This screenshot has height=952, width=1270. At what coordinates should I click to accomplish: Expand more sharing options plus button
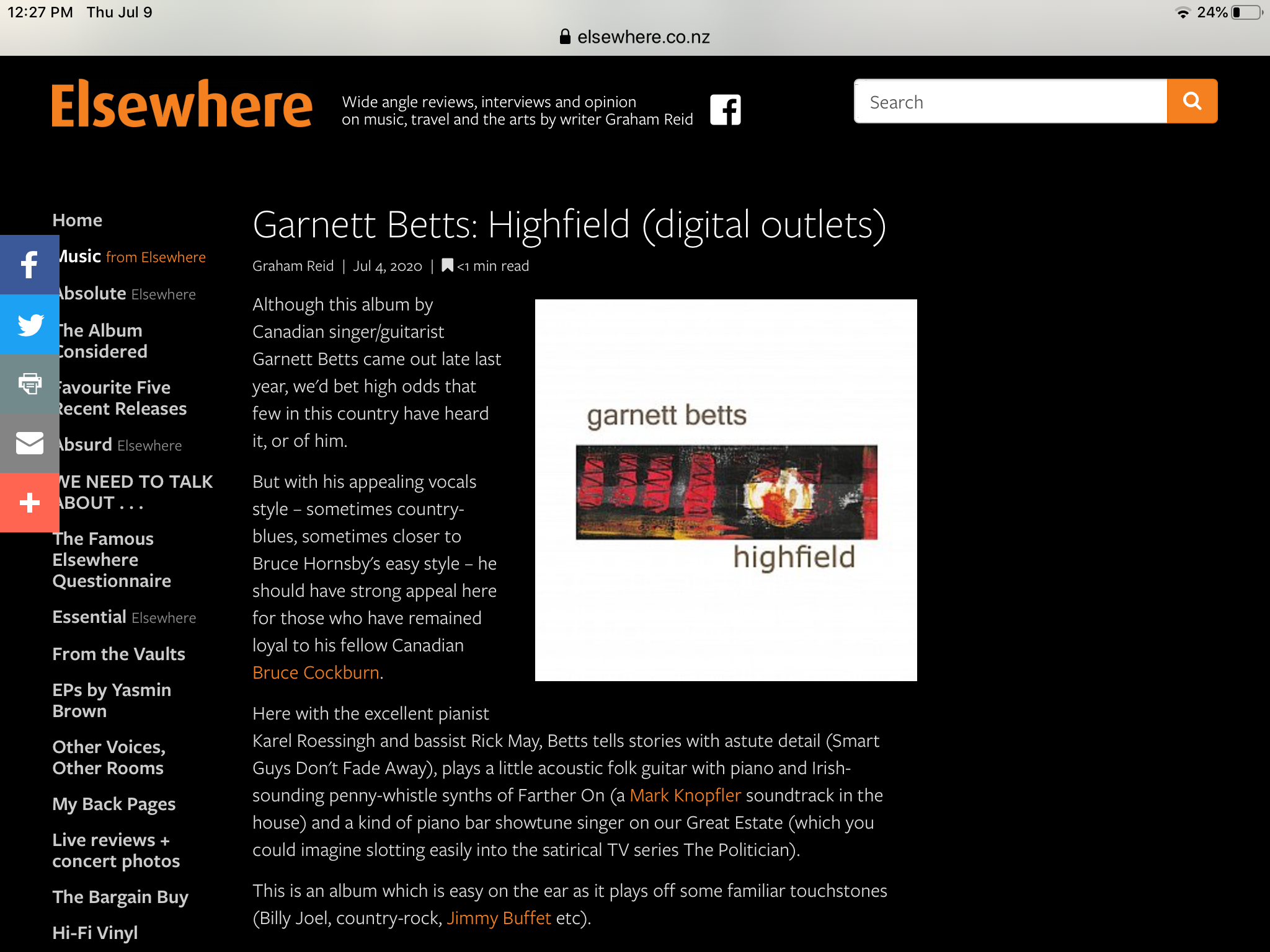[x=29, y=503]
